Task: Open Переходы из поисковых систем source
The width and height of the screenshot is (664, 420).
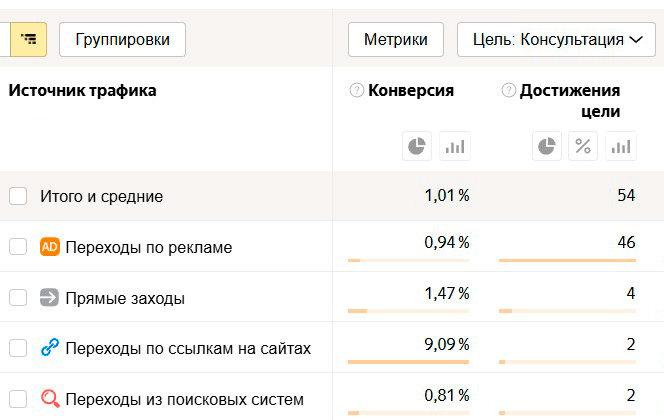Action: 184,400
